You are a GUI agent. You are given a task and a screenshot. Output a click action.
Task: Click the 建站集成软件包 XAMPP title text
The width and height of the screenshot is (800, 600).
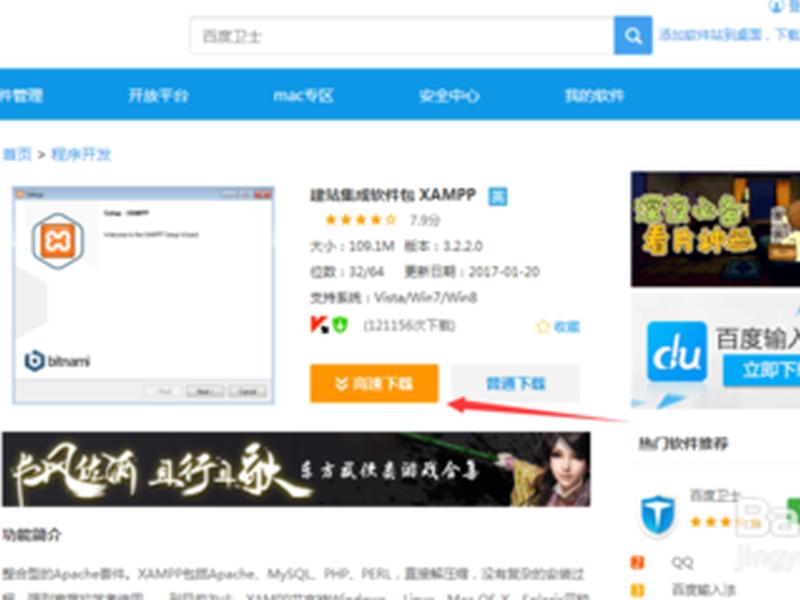click(393, 195)
